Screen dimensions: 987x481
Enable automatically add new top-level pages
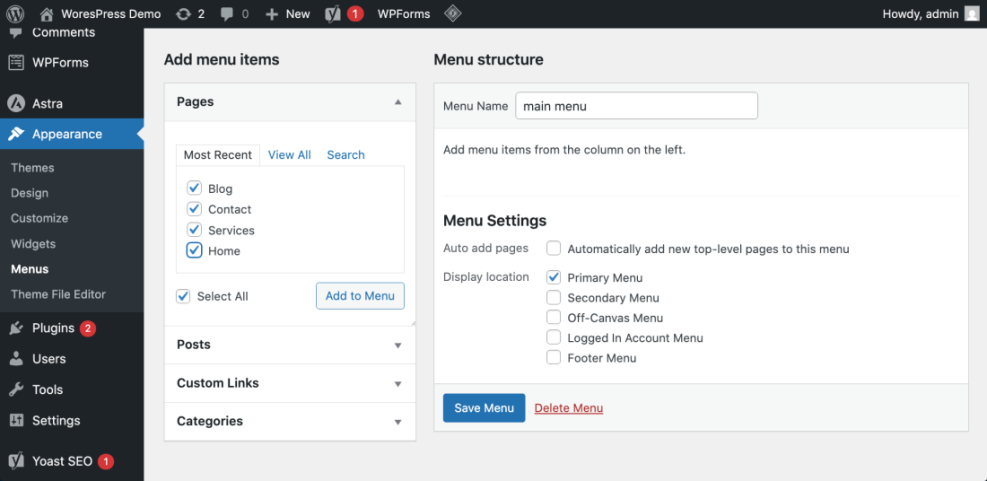pyautogui.click(x=553, y=249)
